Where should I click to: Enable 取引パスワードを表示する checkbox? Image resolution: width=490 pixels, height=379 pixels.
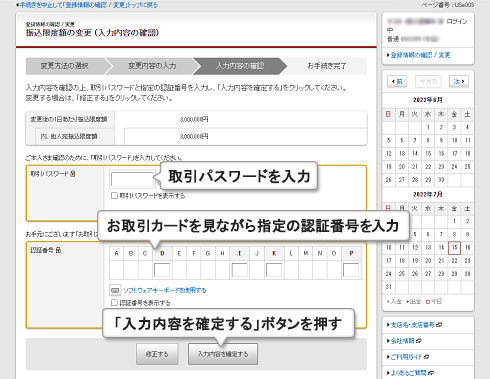(x=114, y=196)
